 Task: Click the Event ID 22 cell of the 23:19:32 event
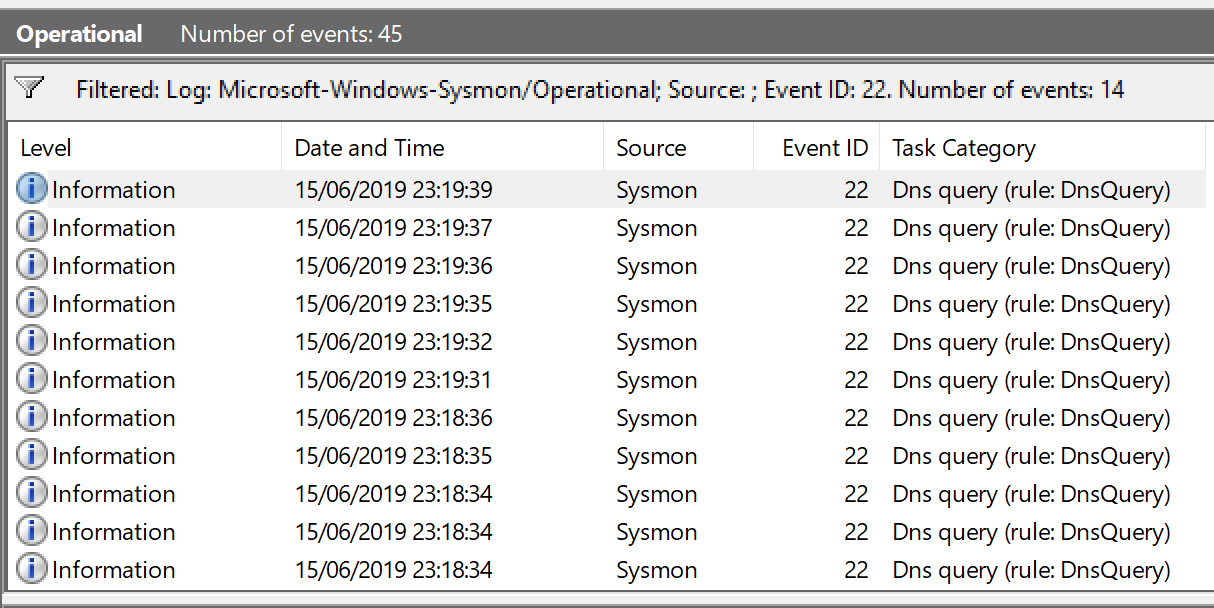(856, 342)
